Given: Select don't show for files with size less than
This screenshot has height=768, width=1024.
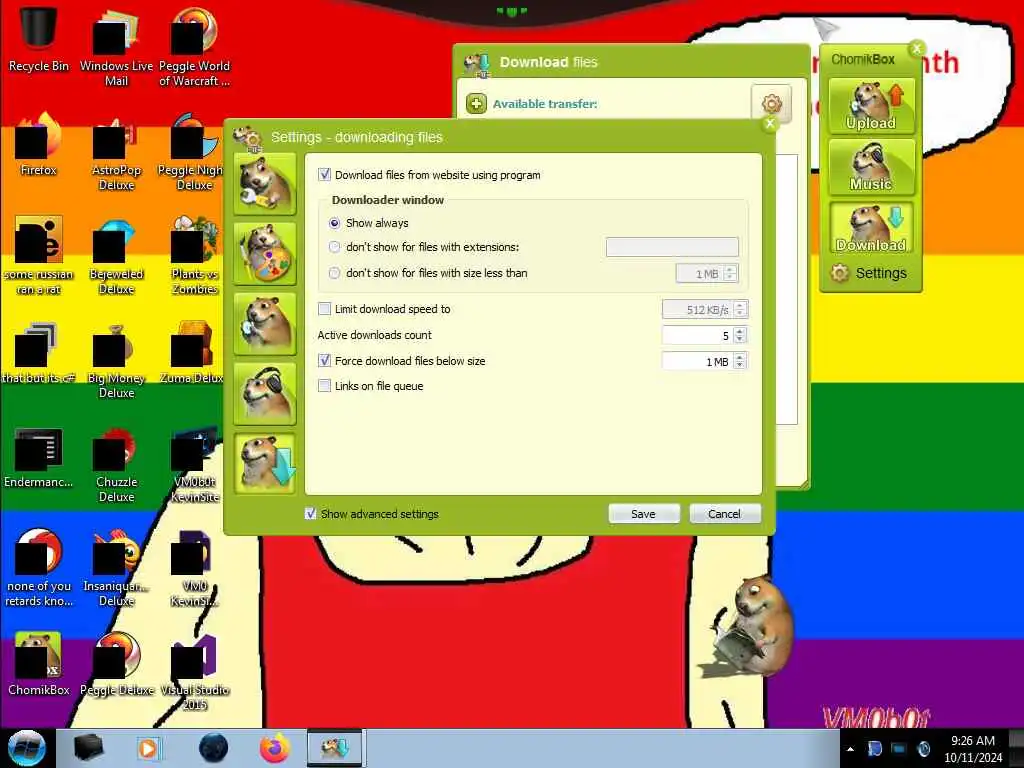Looking at the screenshot, I should 334,273.
